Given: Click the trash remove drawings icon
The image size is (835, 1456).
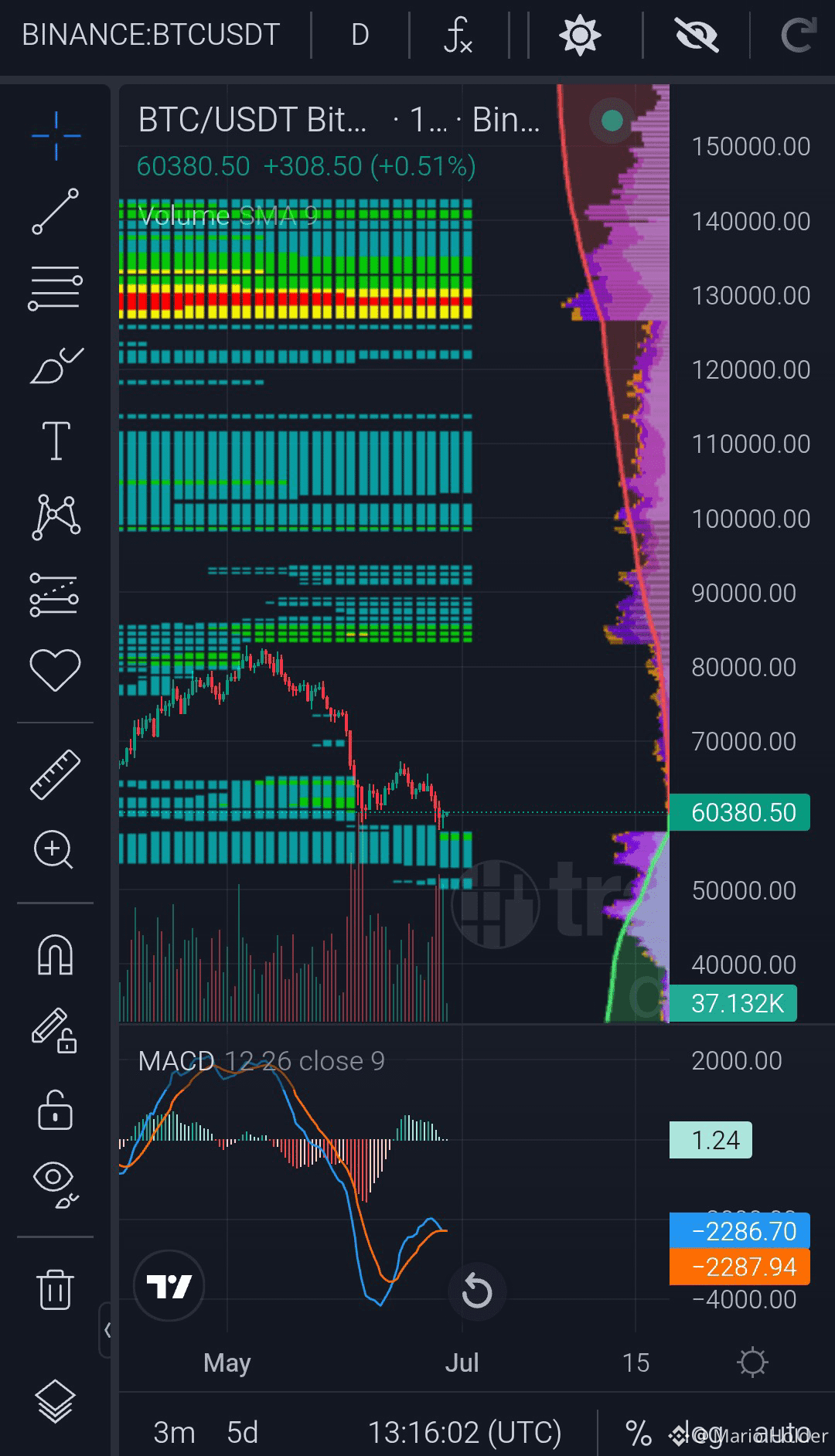Looking at the screenshot, I should [x=55, y=1289].
